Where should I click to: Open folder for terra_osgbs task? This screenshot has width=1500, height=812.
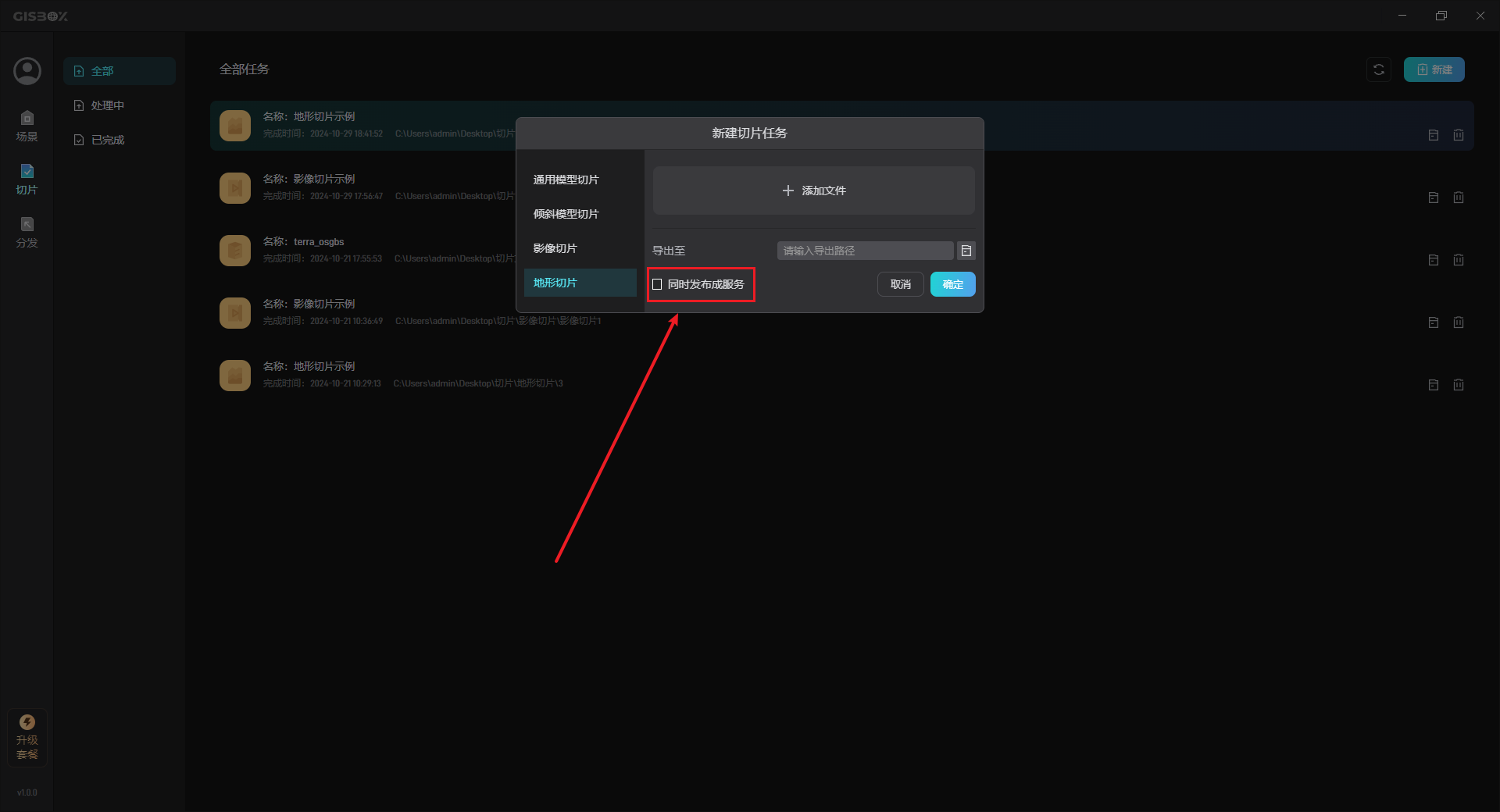point(1434,260)
